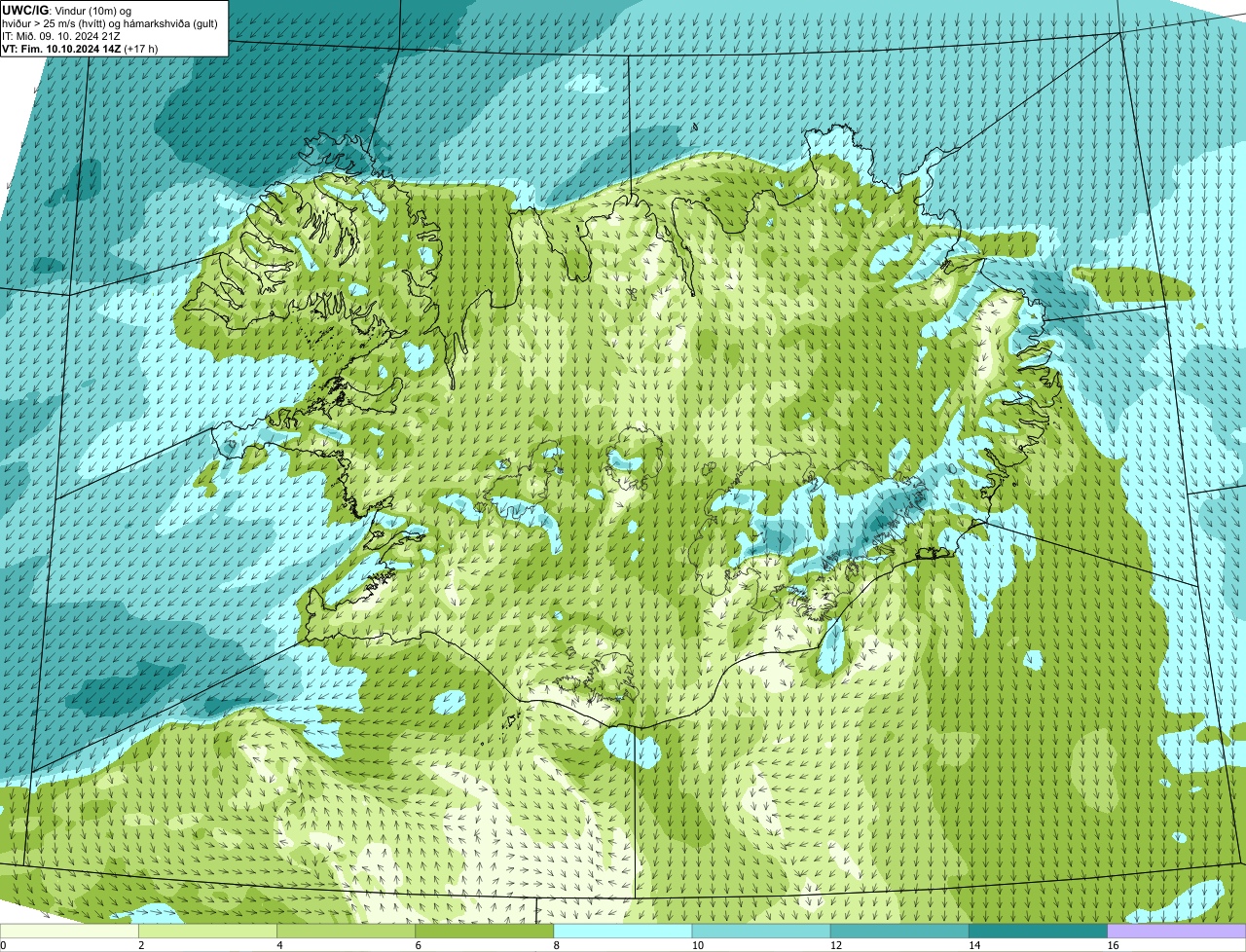This screenshot has height=952, width=1246.
Task: Click the cyan 10–12 m/s legend swatch
Action: (x=761, y=931)
